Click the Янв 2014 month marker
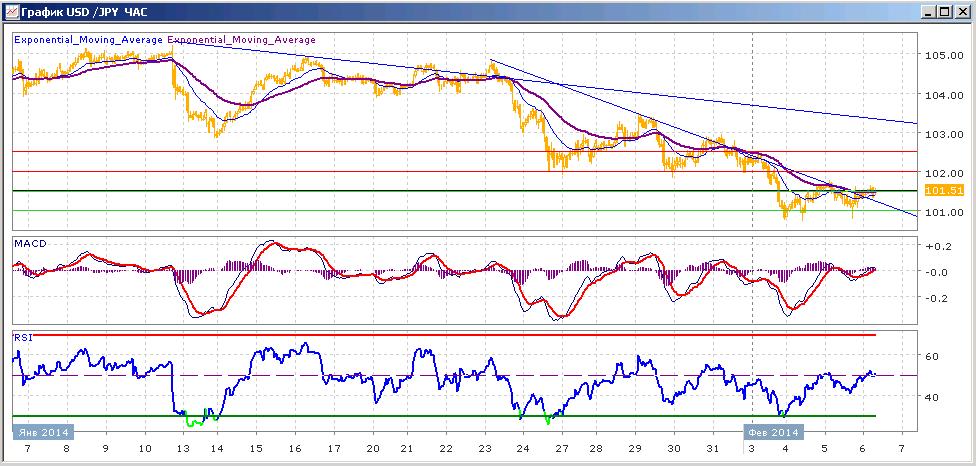 coord(43,432)
